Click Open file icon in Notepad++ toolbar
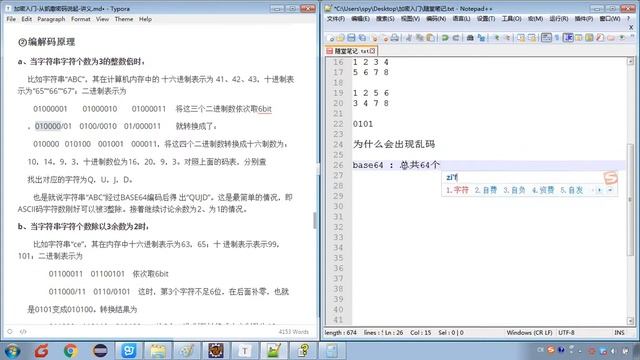Viewport: 640px width, 360px height. (341, 38)
